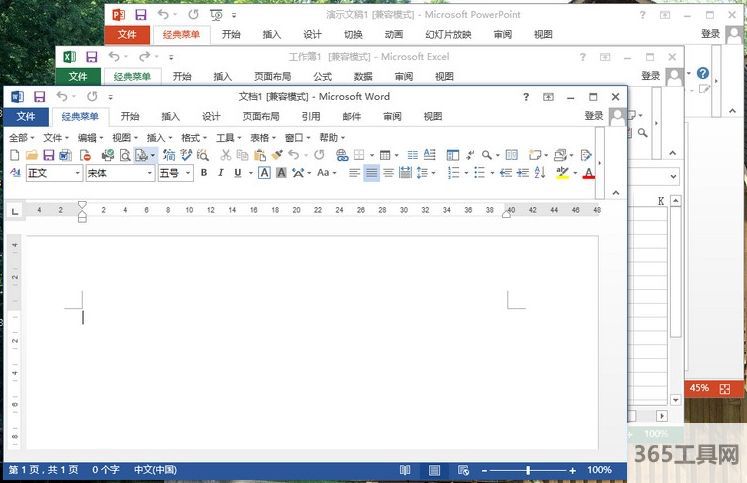
Task: Click the red font color A button
Action: [x=589, y=173]
